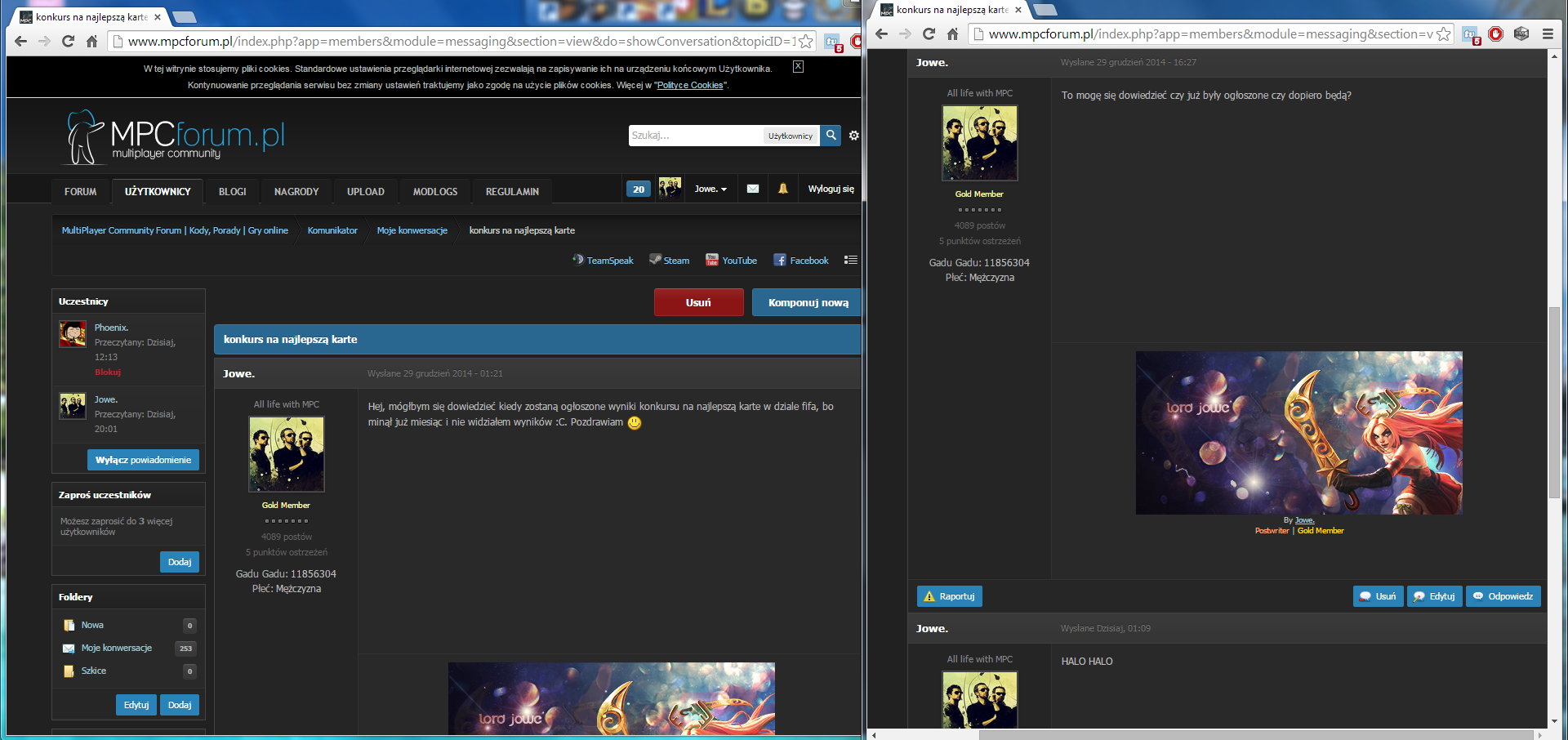Viewport: 1568px width, 740px height.
Task: Open home page in the left browser window
Action: tap(91, 42)
